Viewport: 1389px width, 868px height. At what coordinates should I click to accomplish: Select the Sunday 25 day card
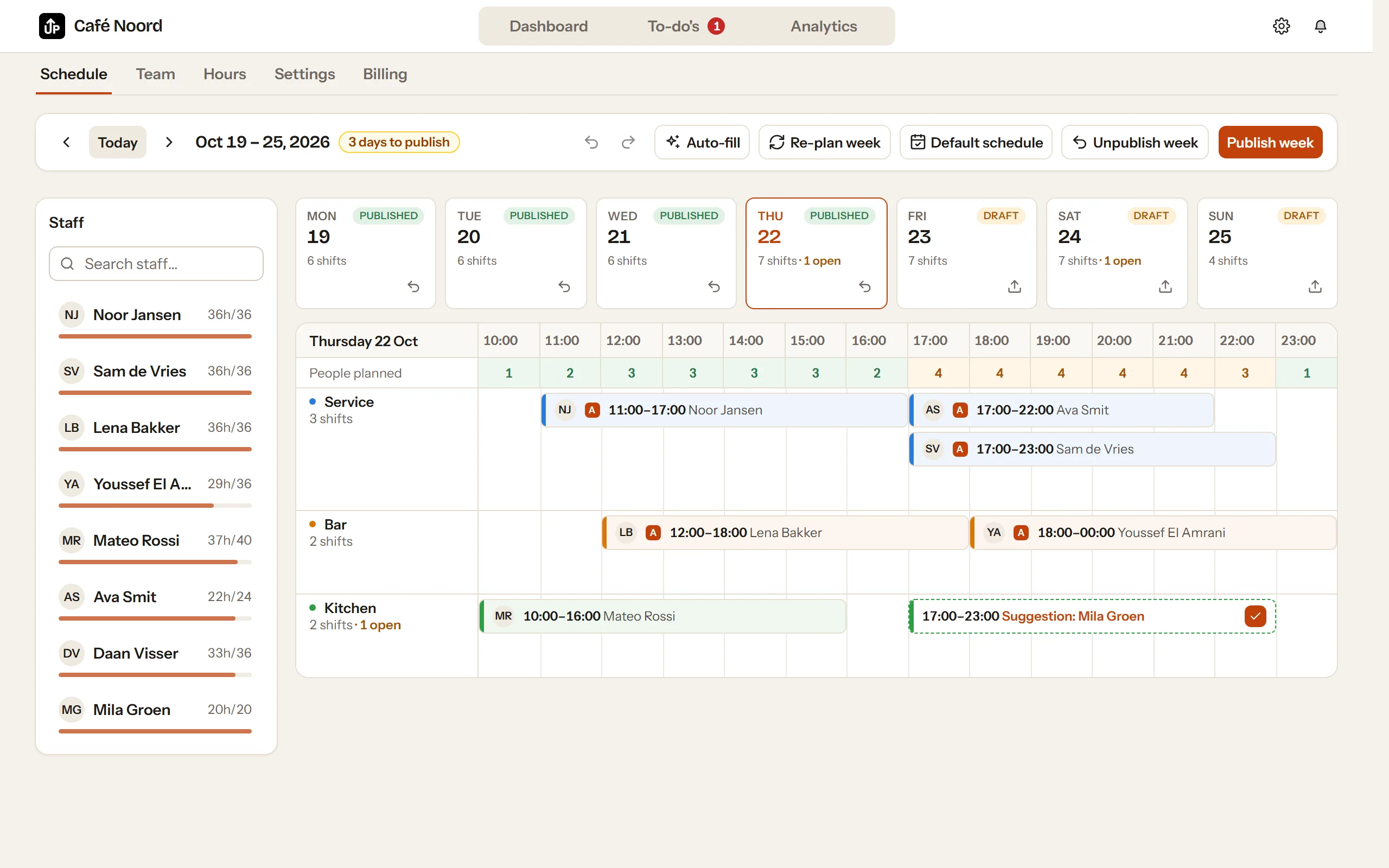1267,253
